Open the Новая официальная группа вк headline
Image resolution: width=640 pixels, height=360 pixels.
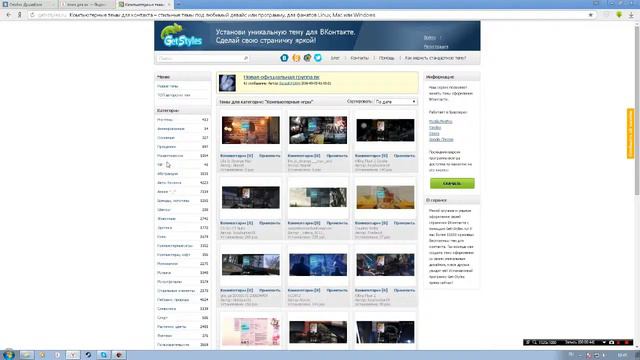tap(281, 77)
